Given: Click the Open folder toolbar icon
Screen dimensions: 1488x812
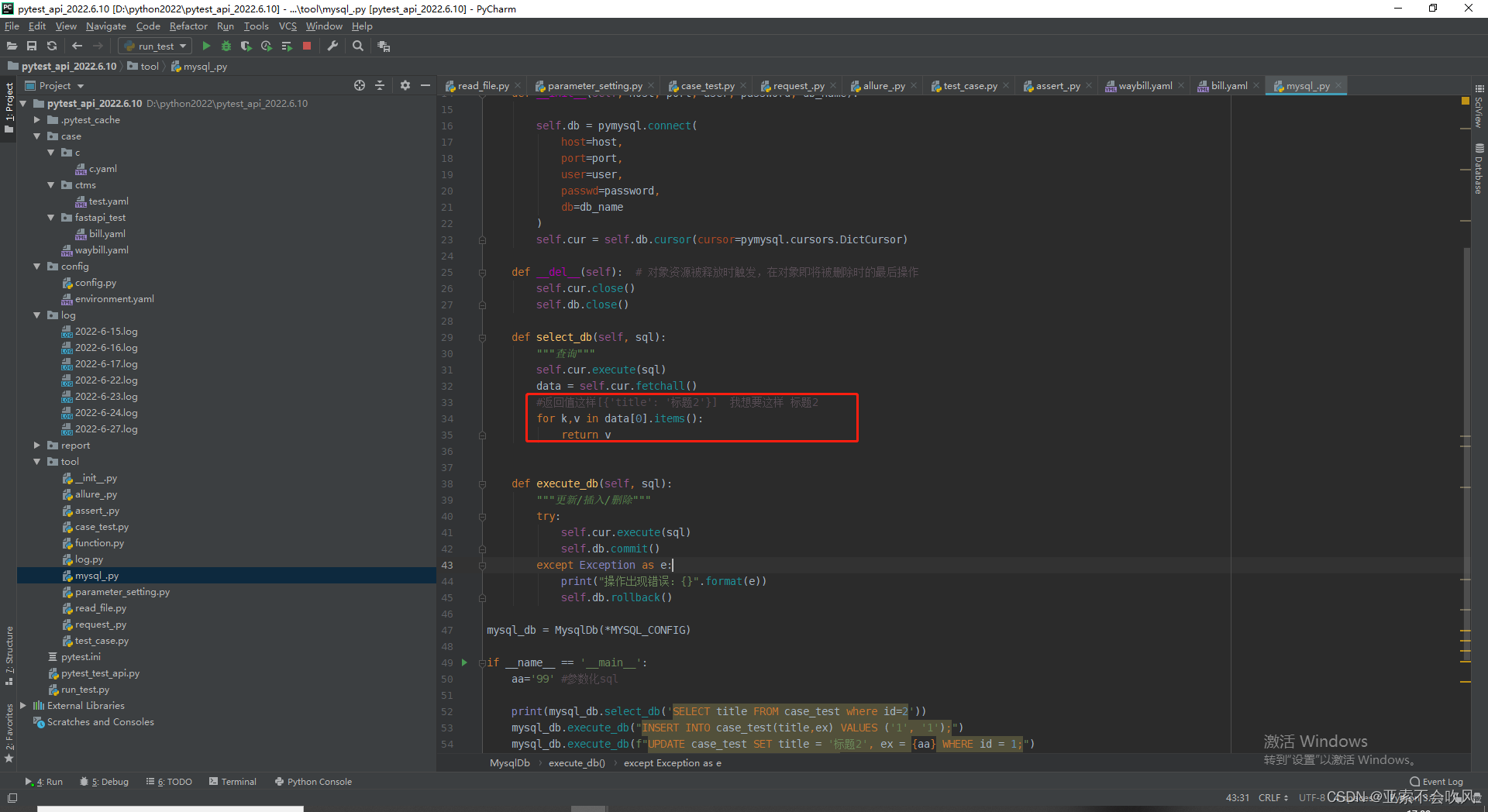Looking at the screenshot, I should coord(12,46).
